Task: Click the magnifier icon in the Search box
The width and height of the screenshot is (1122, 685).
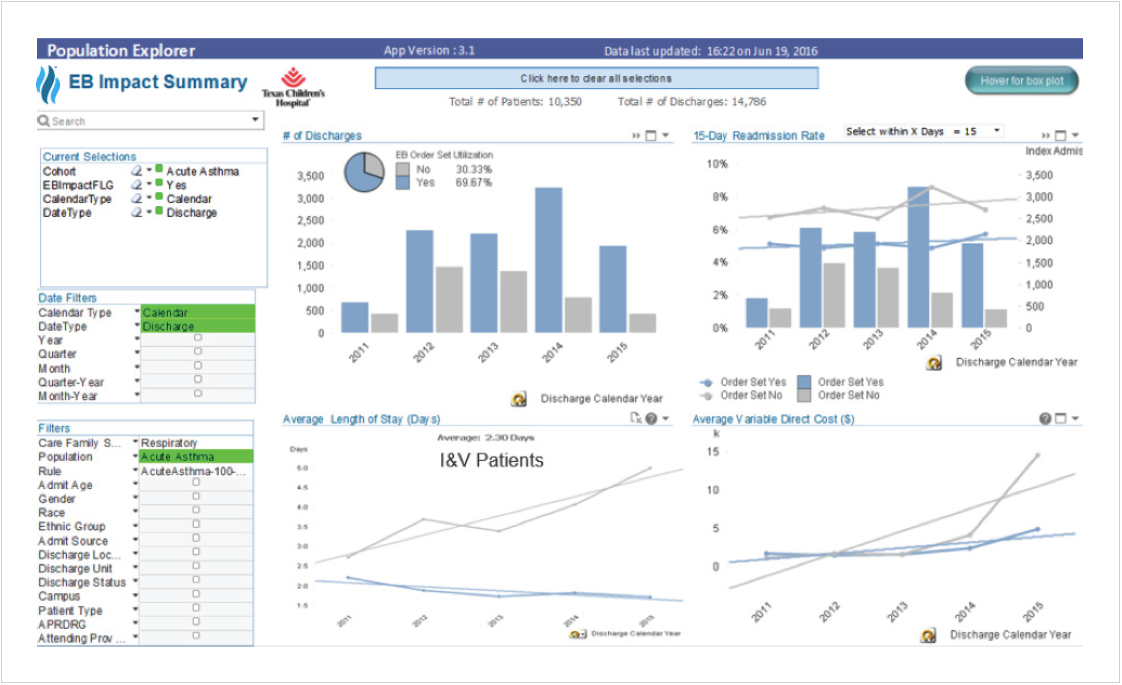Action: (x=44, y=120)
